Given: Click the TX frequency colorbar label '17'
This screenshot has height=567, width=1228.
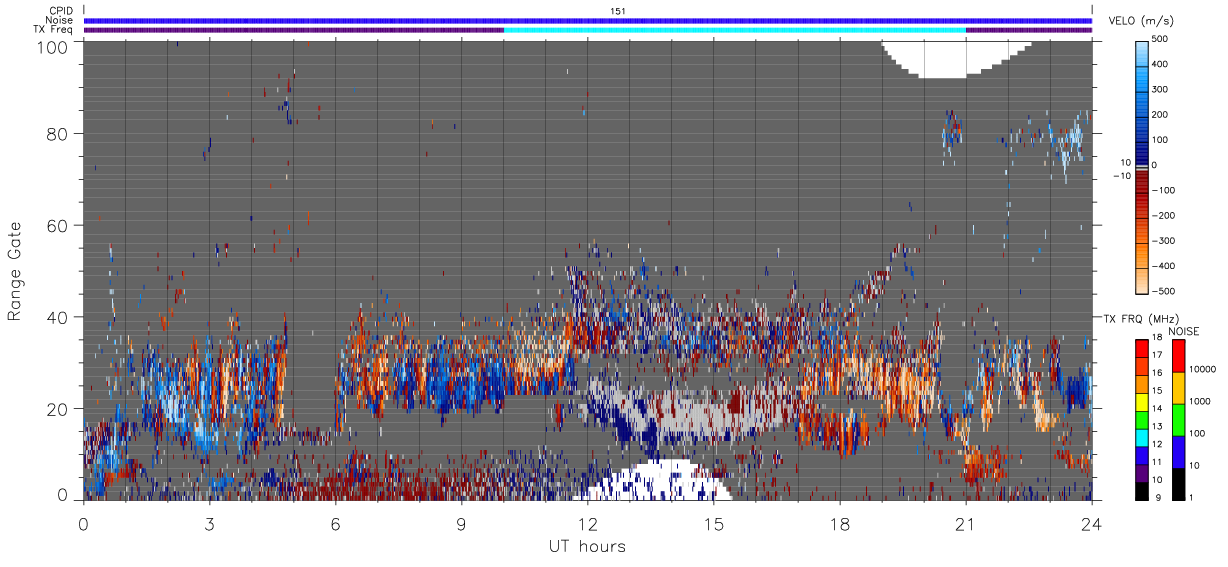Looking at the screenshot, I should pos(1157,355).
